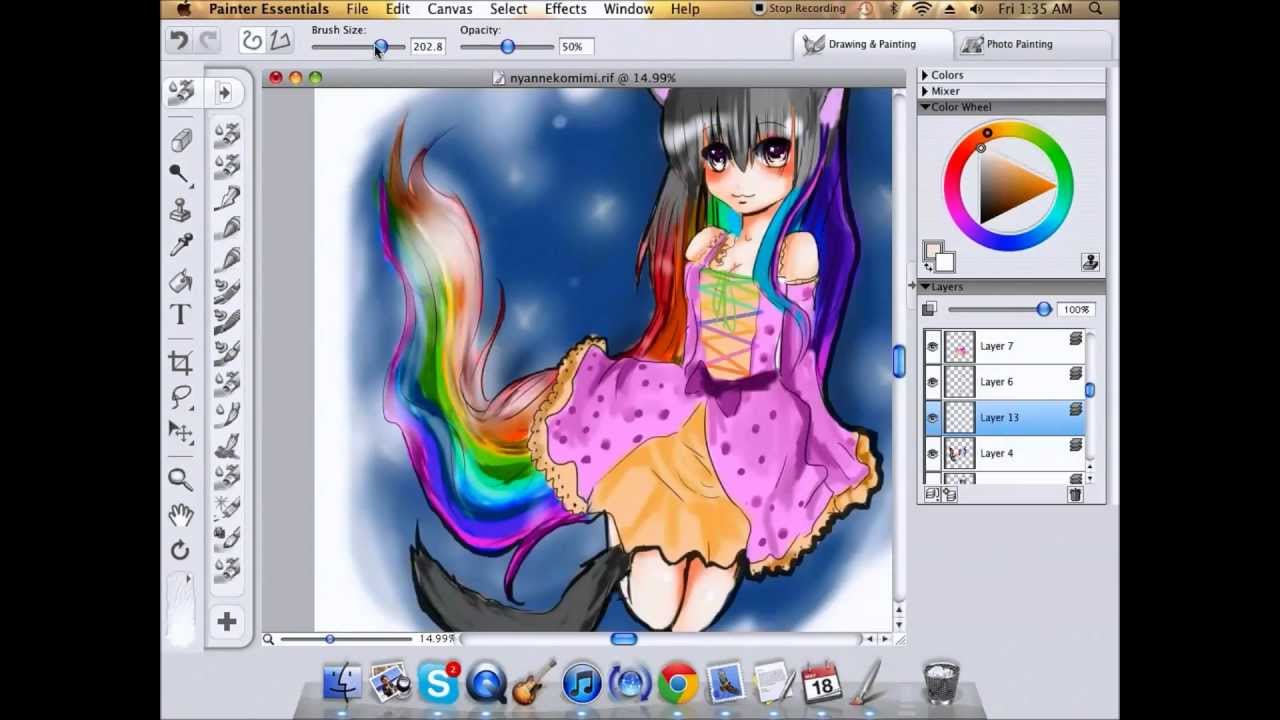Open the paper selector flyout

(188, 579)
